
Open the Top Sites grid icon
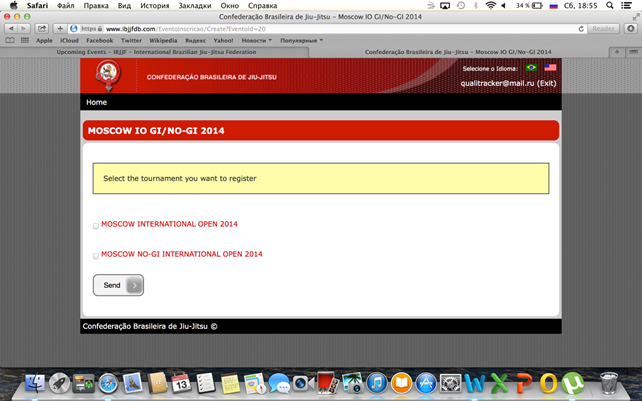coord(25,40)
